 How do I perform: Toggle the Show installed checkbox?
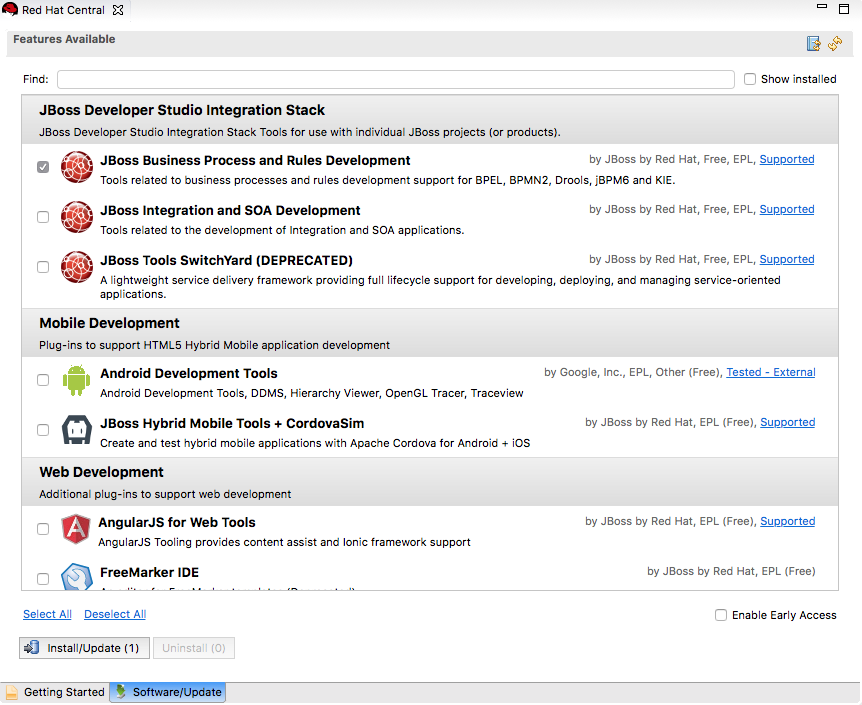(750, 79)
